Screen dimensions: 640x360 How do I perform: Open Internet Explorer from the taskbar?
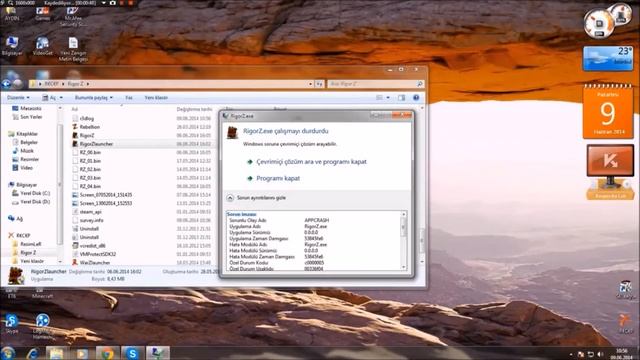tap(32, 353)
